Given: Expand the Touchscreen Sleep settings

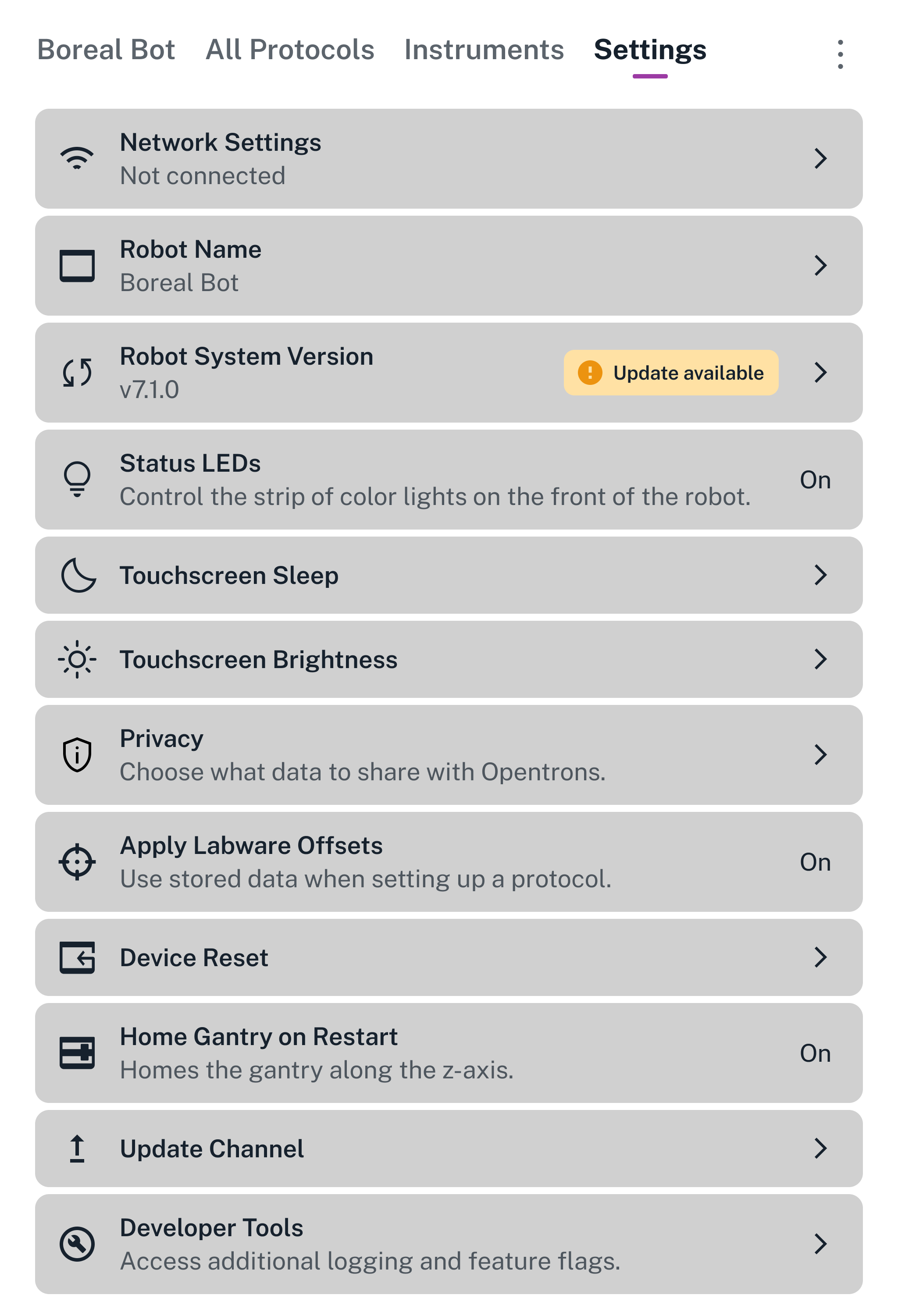Looking at the screenshot, I should [820, 575].
